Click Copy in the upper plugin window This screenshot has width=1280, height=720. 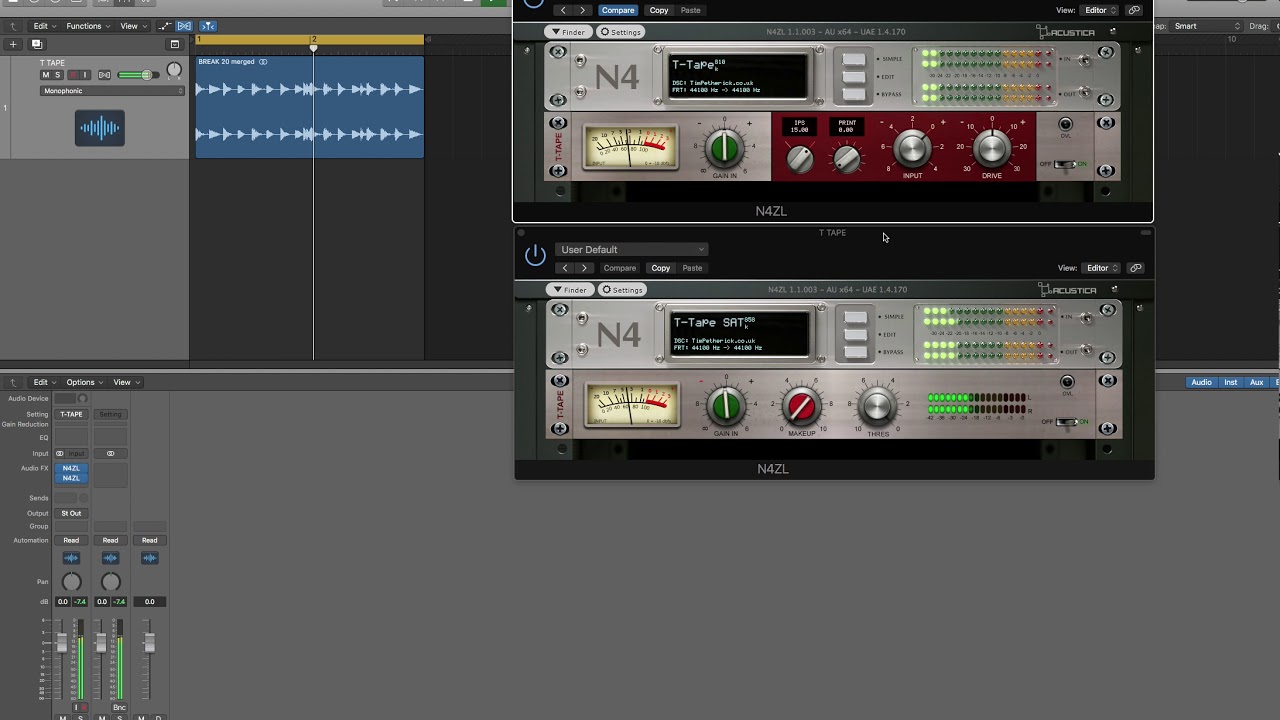pyautogui.click(x=659, y=10)
